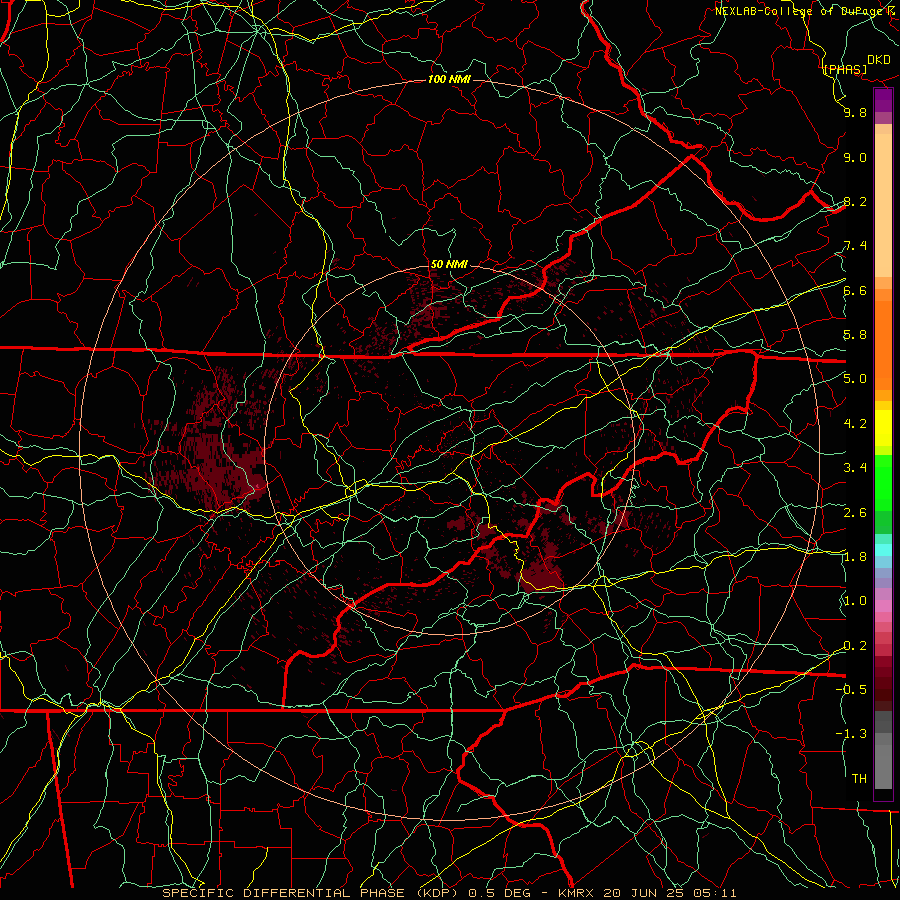
Task: Click the 9.0 legend value
Action: click(855, 157)
